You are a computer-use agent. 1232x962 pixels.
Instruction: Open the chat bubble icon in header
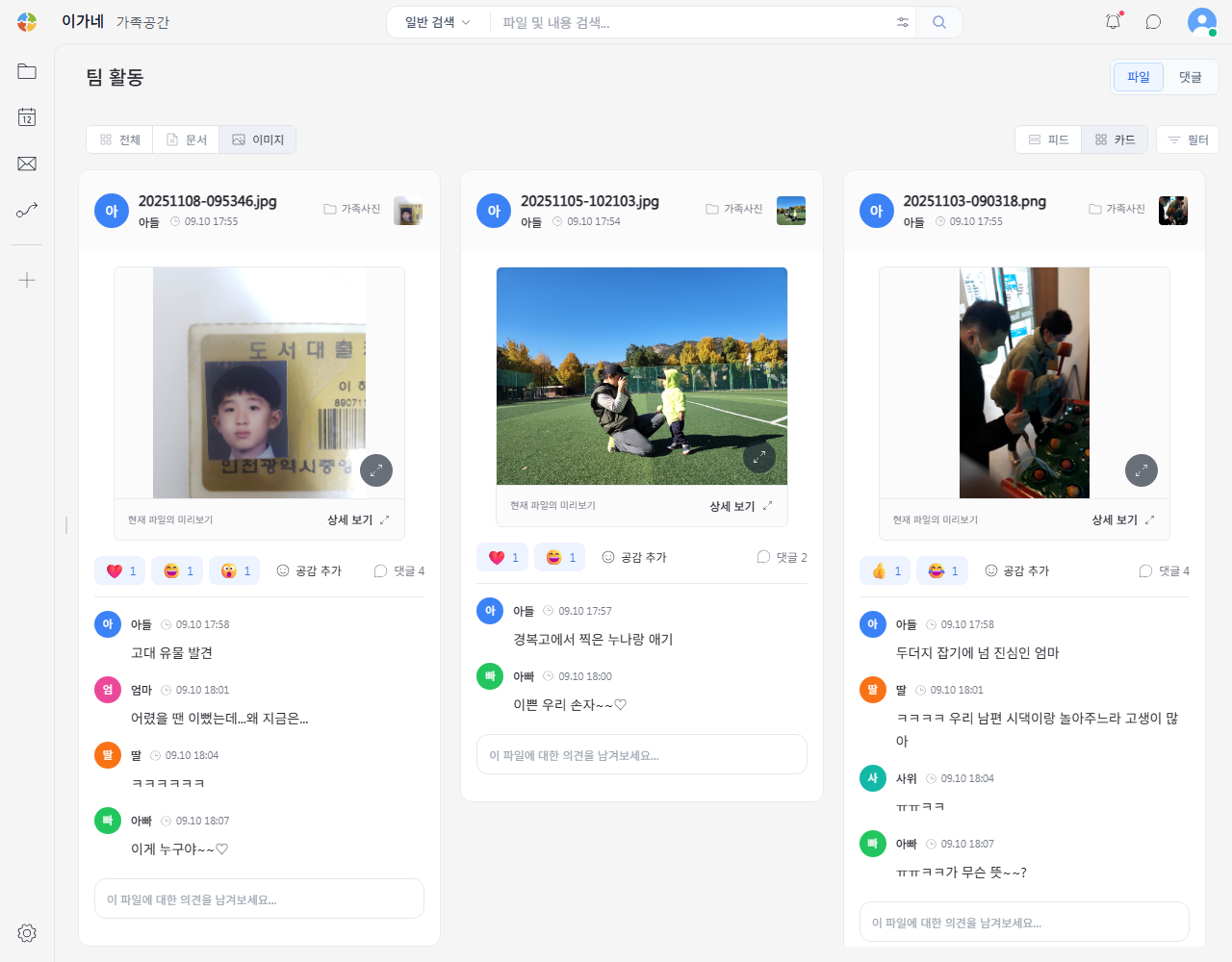(x=1153, y=22)
